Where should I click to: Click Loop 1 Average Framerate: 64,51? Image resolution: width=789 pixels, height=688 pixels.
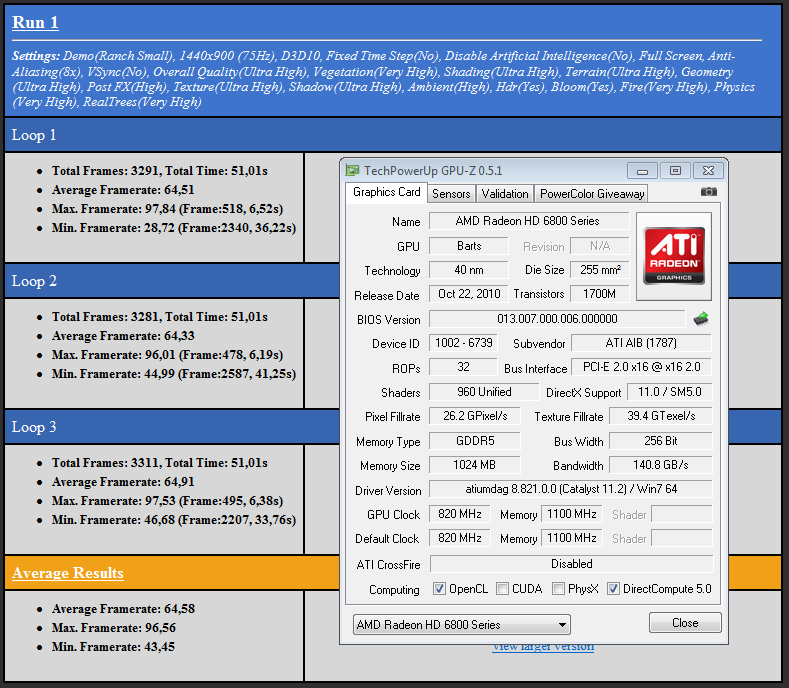click(123, 190)
